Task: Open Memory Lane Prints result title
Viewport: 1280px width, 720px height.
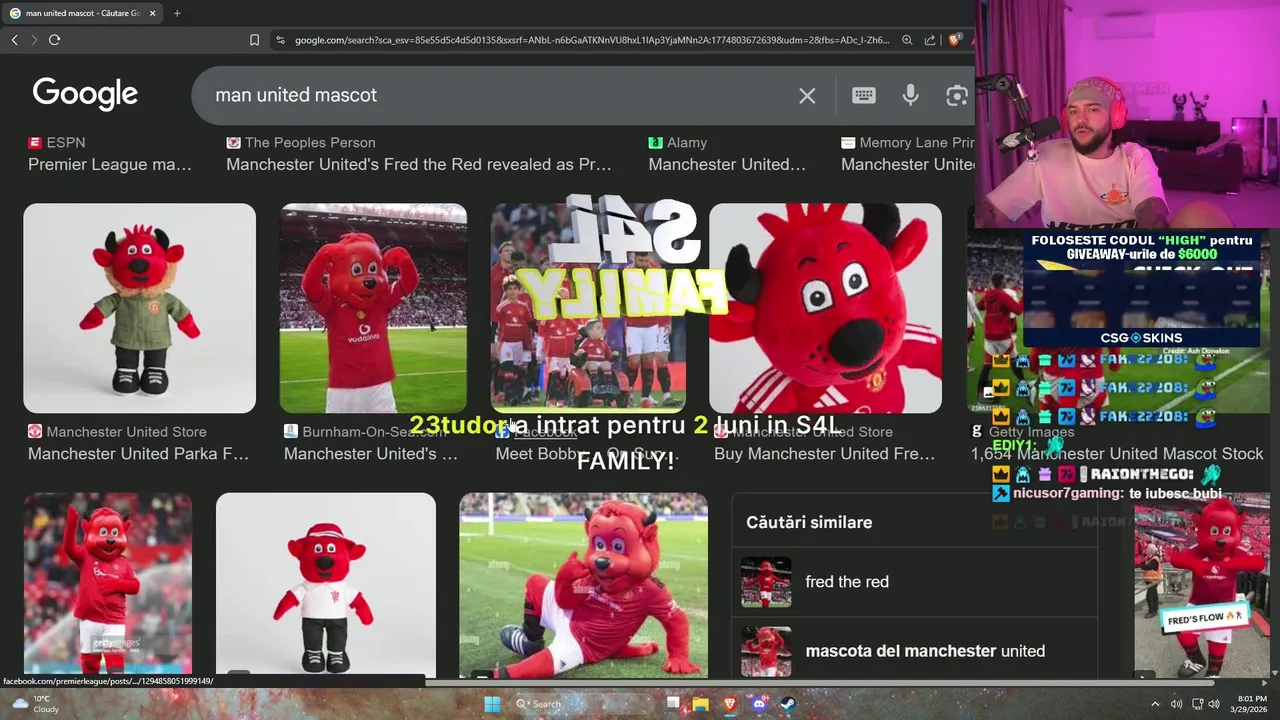Action: click(907, 164)
